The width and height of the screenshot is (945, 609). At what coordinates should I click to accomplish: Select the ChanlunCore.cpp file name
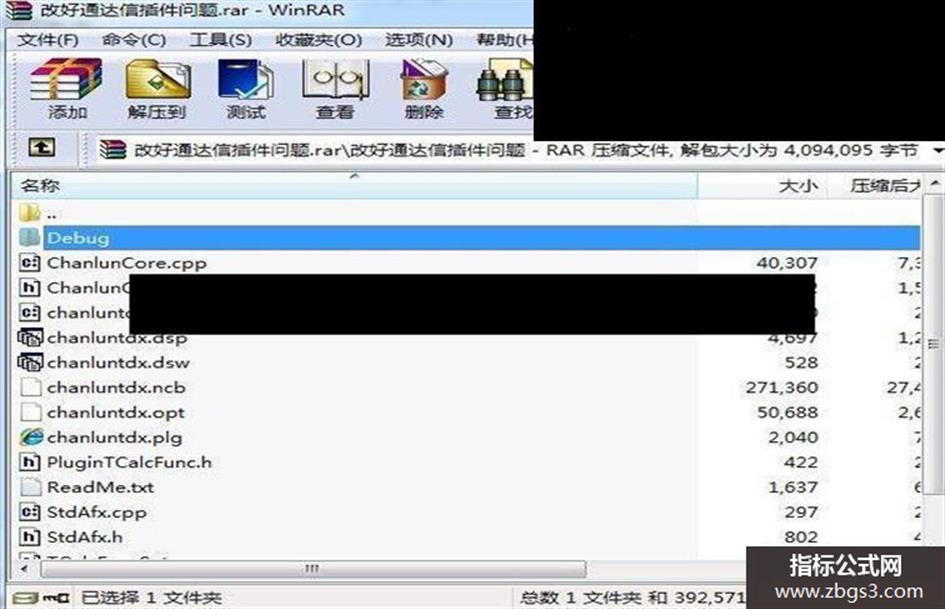click(x=127, y=263)
